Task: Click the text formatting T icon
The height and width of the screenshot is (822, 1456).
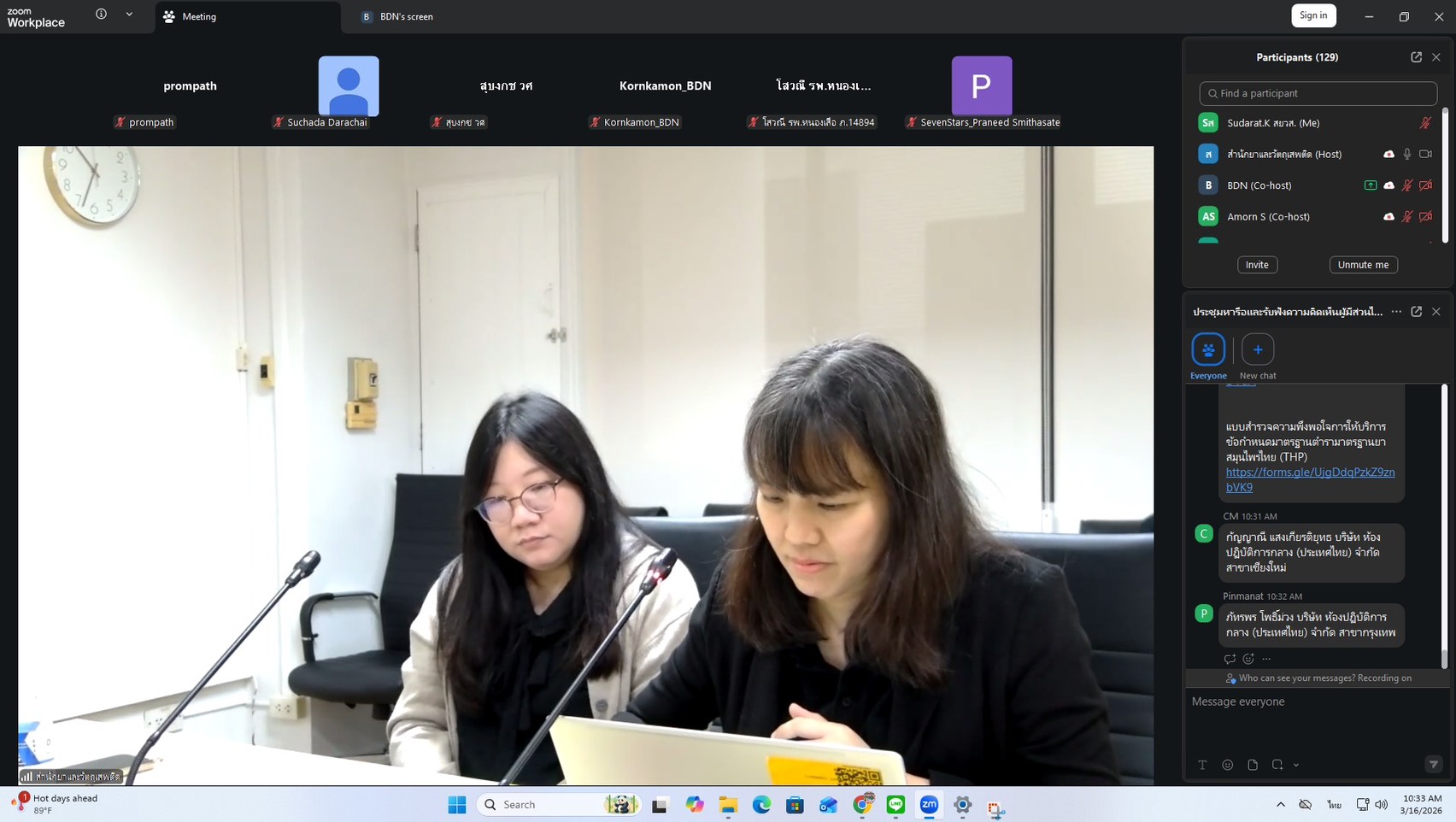Action: point(1202,765)
